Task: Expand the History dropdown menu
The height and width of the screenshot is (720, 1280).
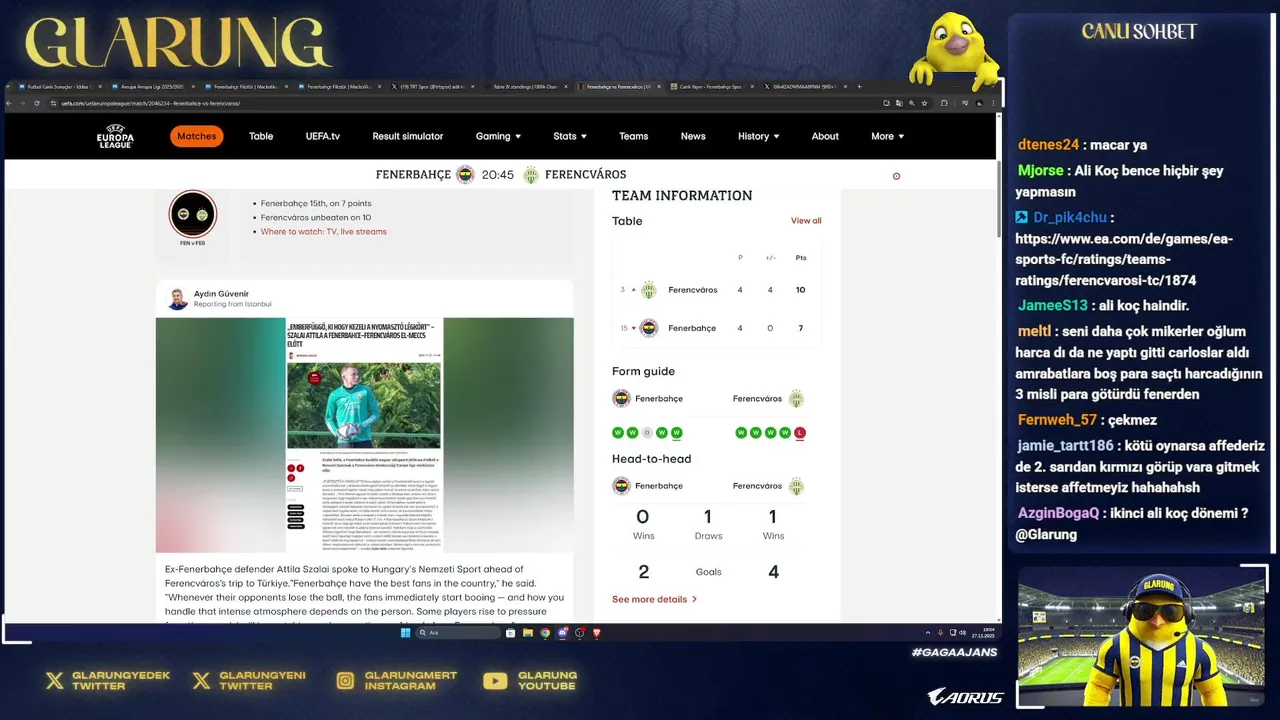Action: [758, 136]
